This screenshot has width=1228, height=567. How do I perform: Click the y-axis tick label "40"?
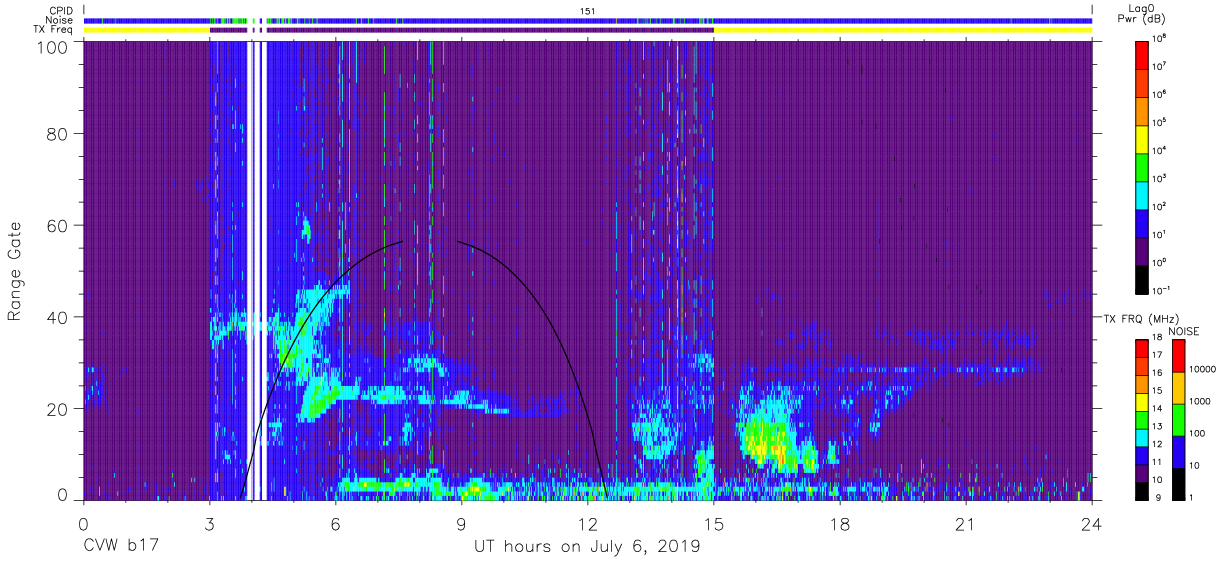pos(57,316)
